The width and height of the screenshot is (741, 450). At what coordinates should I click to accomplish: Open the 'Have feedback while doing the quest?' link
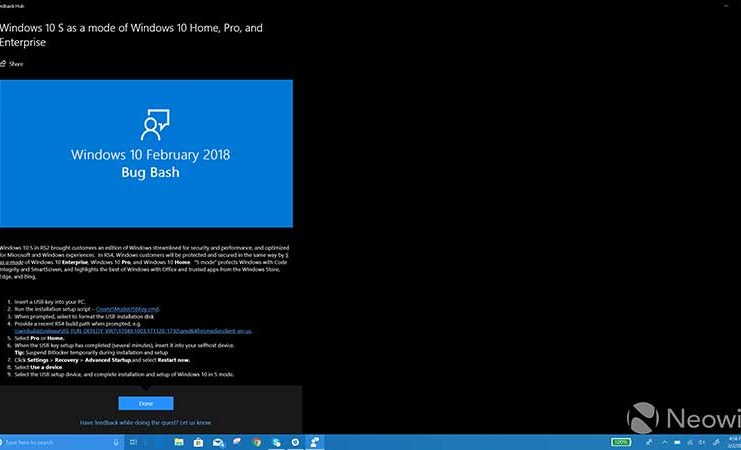coord(145,423)
